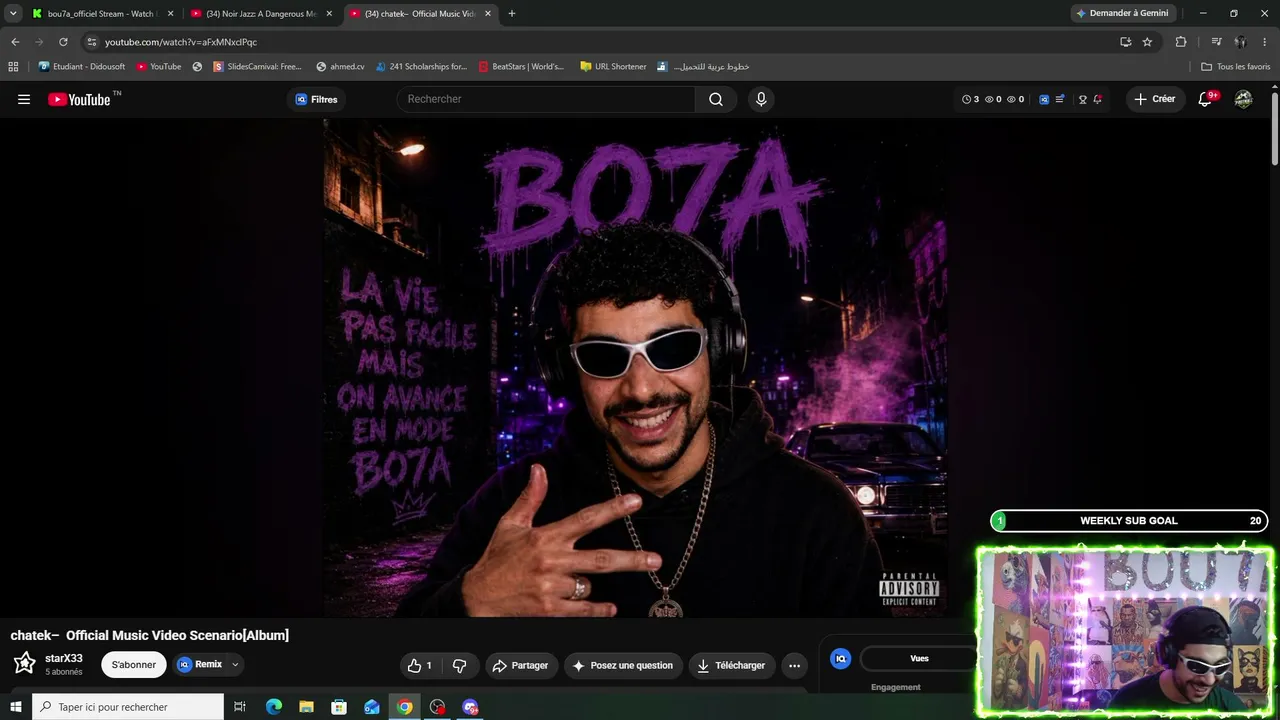Image resolution: width=1280 pixels, height=720 pixels.
Task: Subscribe with the S'abonner button
Action: [134, 665]
